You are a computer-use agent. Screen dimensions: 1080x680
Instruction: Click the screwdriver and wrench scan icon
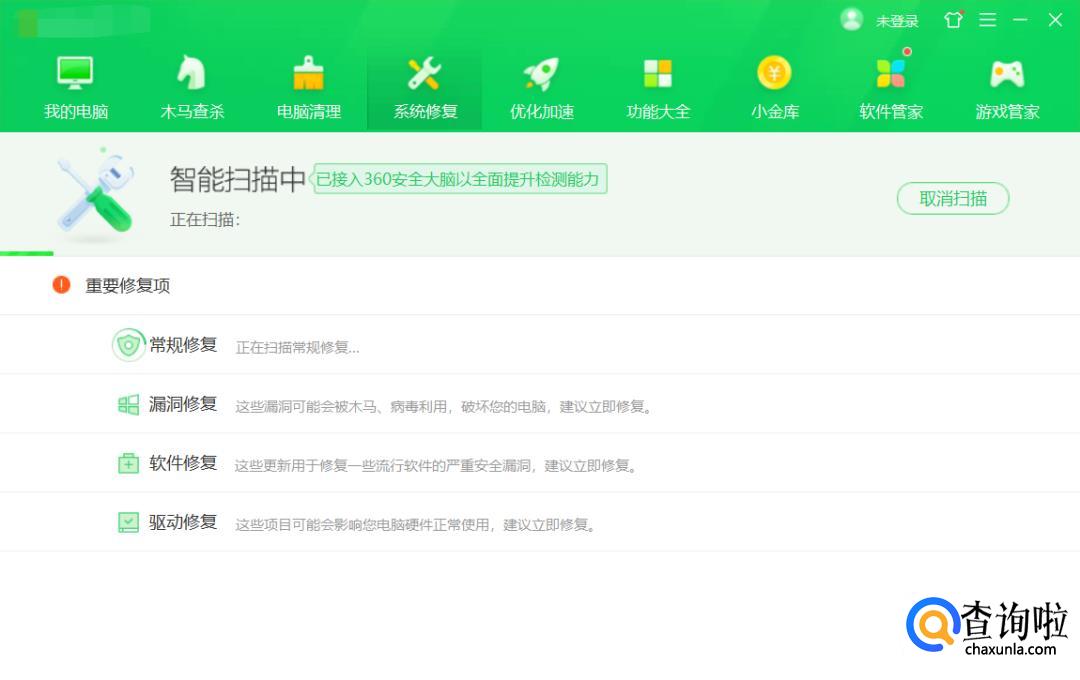[96, 194]
